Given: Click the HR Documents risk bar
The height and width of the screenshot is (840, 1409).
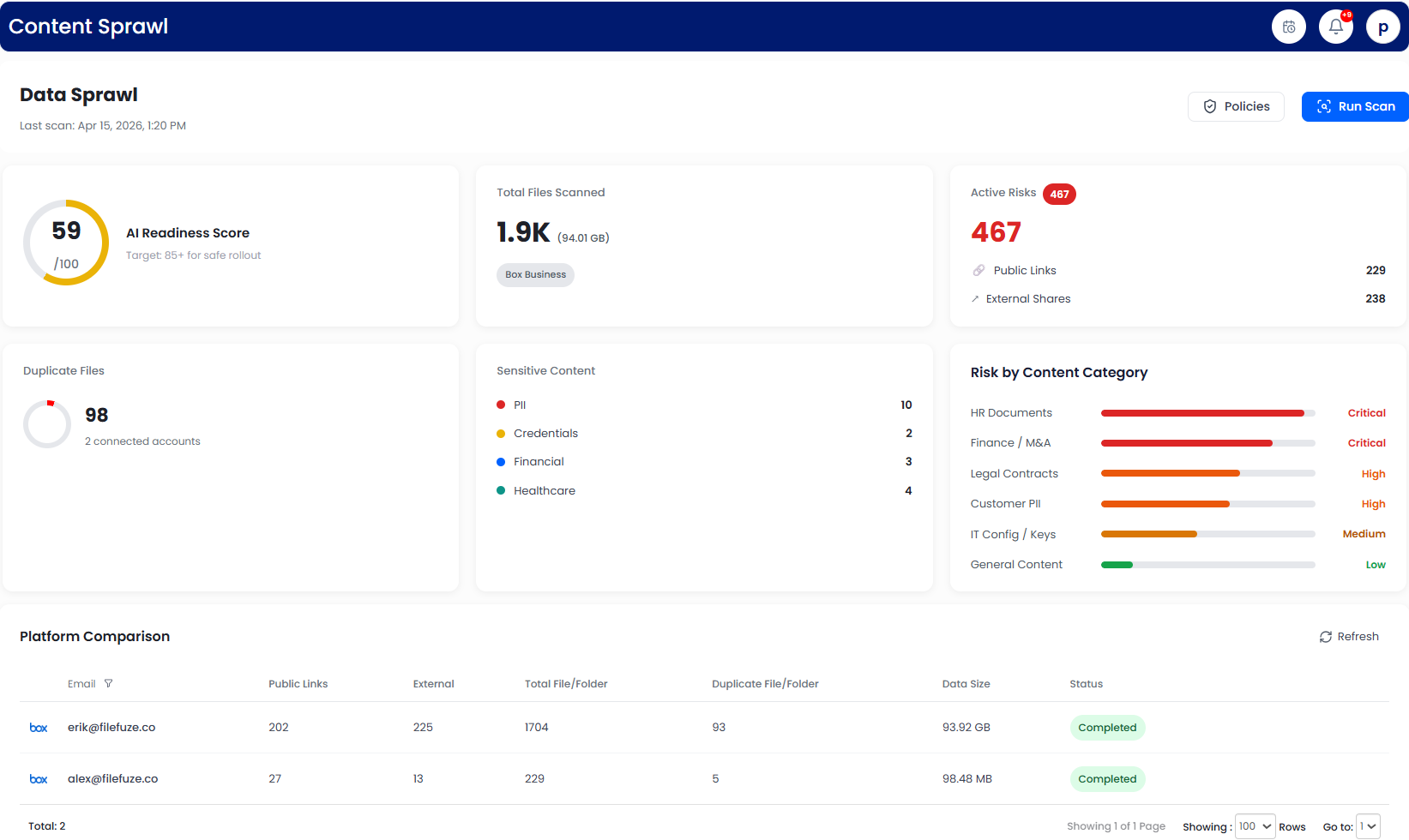Looking at the screenshot, I should coord(1207,413).
